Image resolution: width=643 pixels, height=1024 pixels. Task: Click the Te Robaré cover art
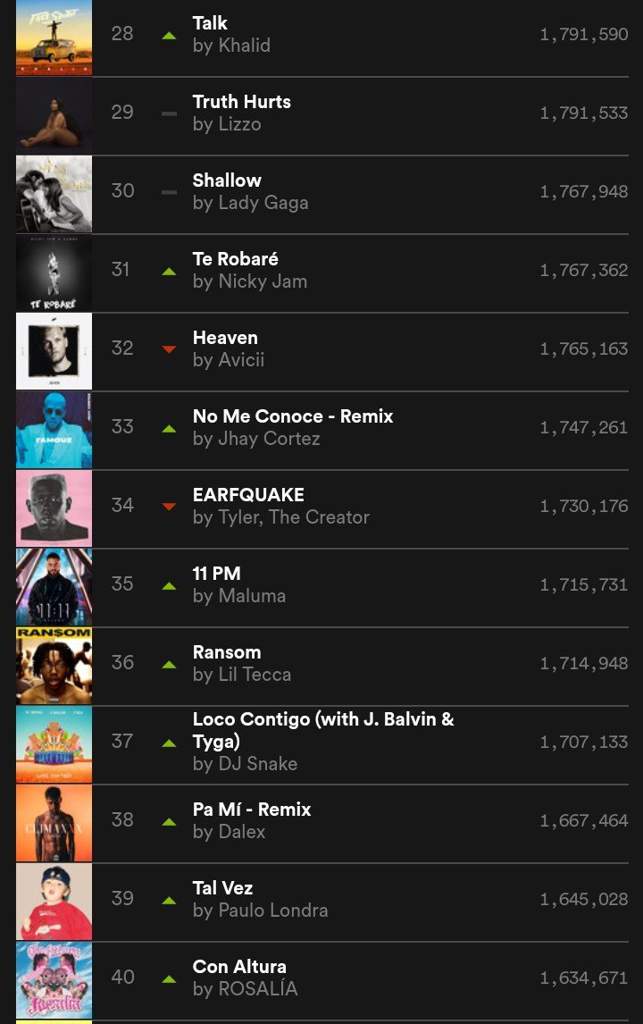pyautogui.click(x=54, y=273)
